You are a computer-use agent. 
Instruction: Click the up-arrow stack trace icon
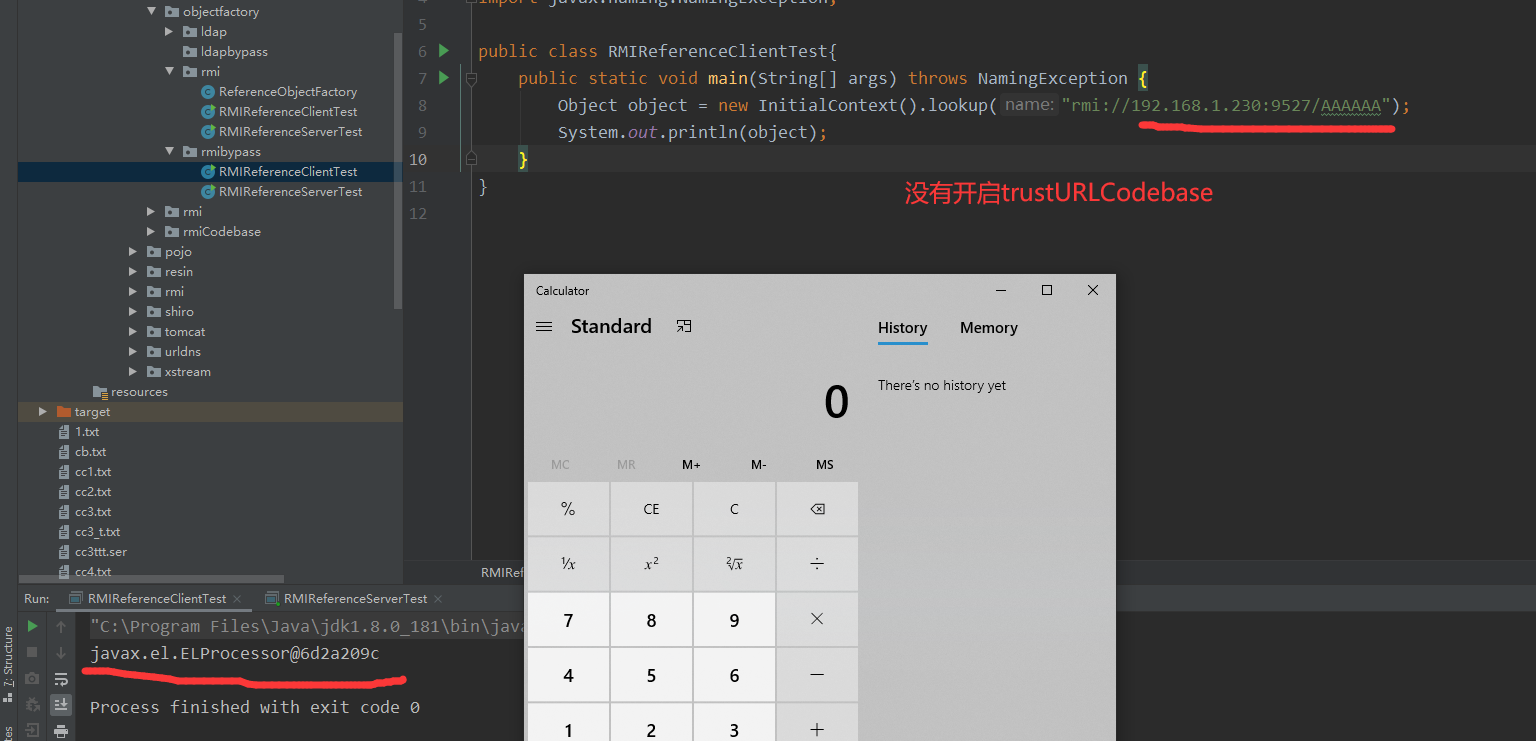click(x=61, y=626)
